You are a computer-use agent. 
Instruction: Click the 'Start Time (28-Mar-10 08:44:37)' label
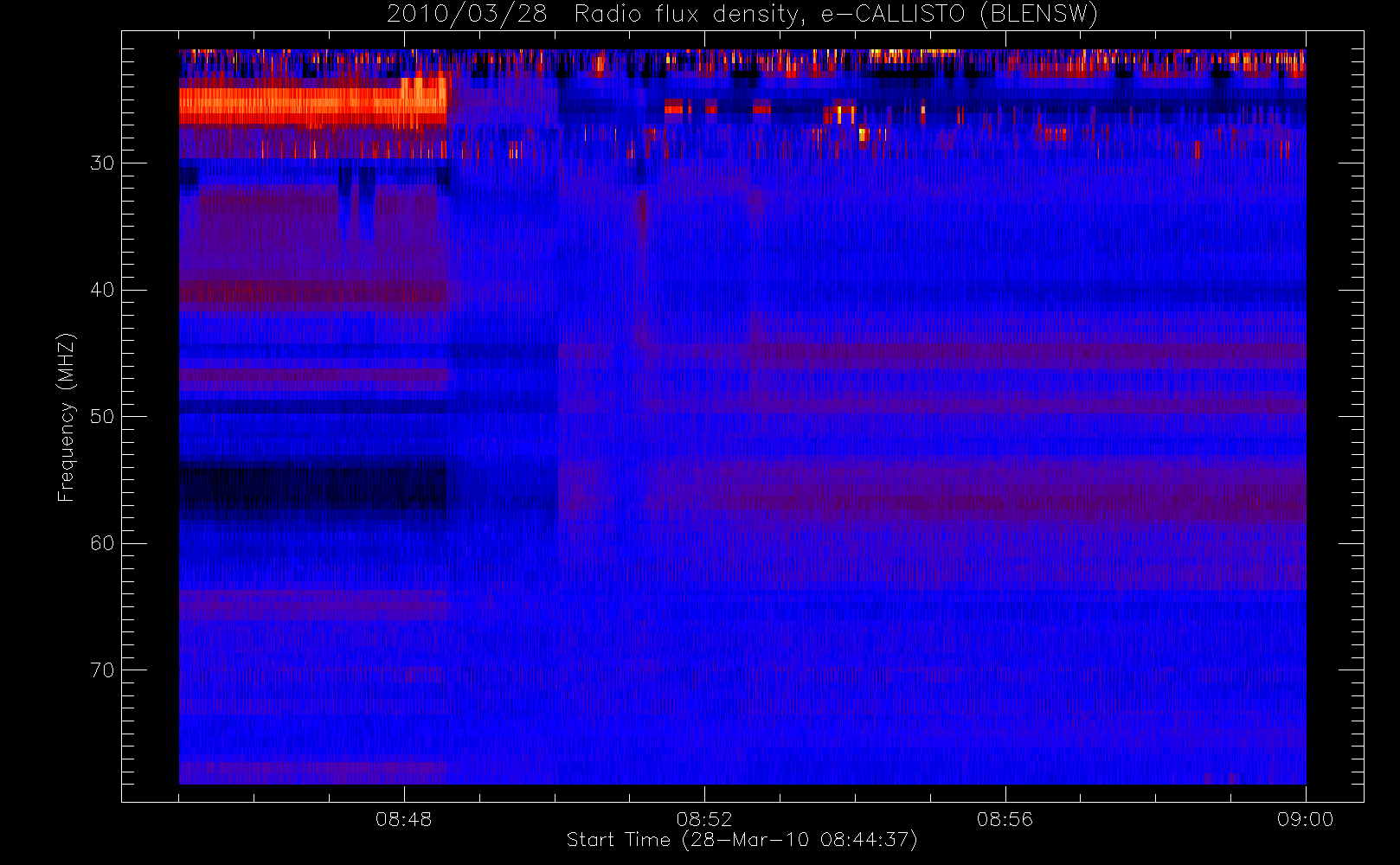pyautogui.click(x=742, y=840)
